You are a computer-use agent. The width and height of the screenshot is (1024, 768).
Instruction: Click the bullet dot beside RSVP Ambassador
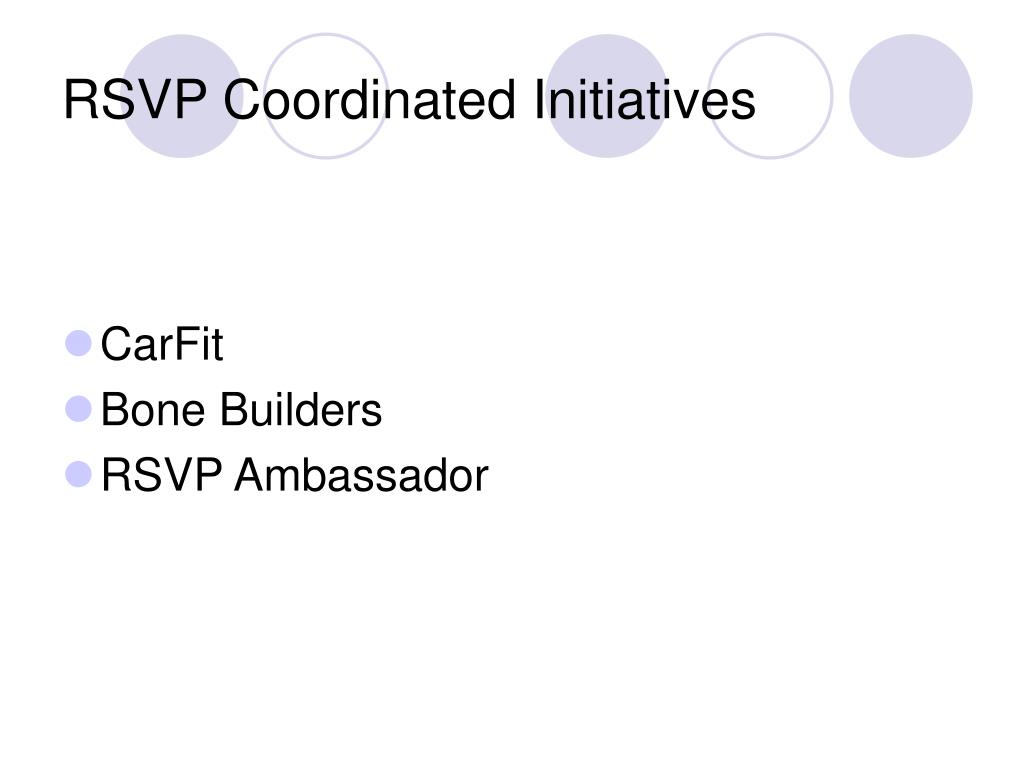click(78, 475)
